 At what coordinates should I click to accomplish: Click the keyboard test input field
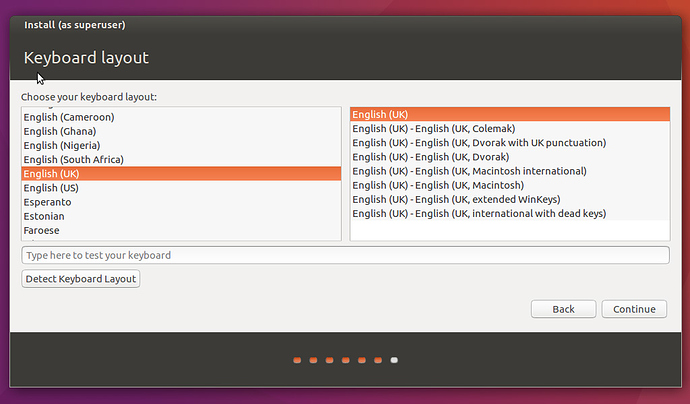pos(345,255)
